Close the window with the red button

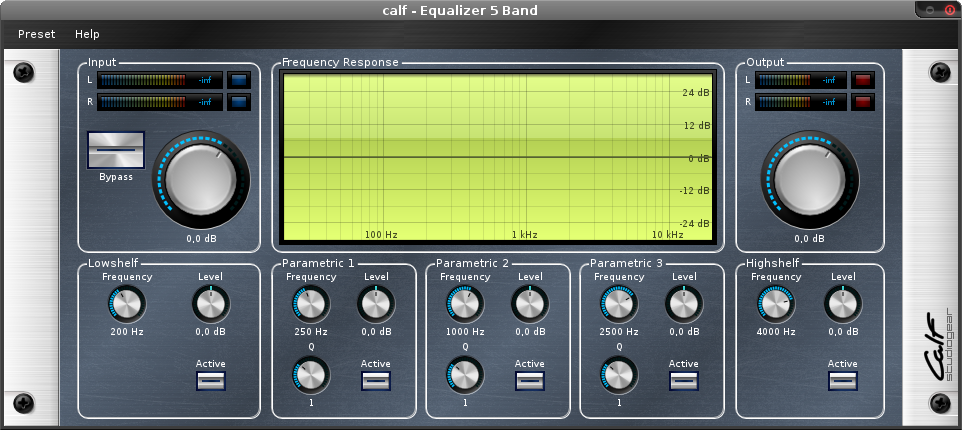click(950, 10)
